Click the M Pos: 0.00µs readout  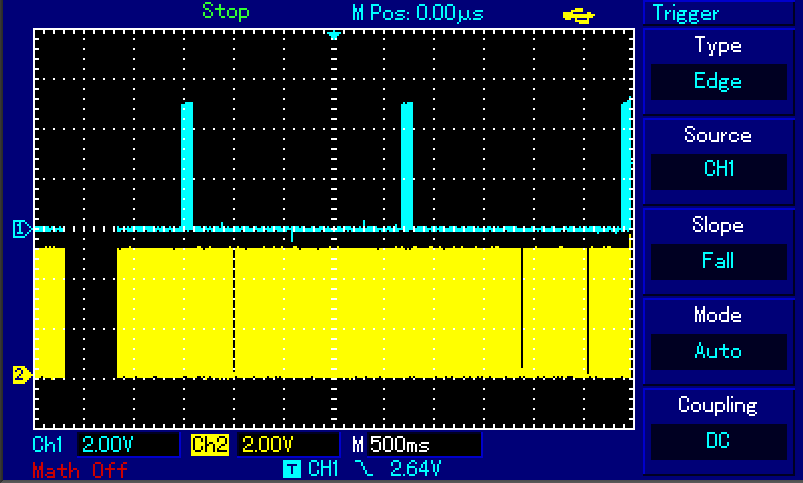click(417, 13)
